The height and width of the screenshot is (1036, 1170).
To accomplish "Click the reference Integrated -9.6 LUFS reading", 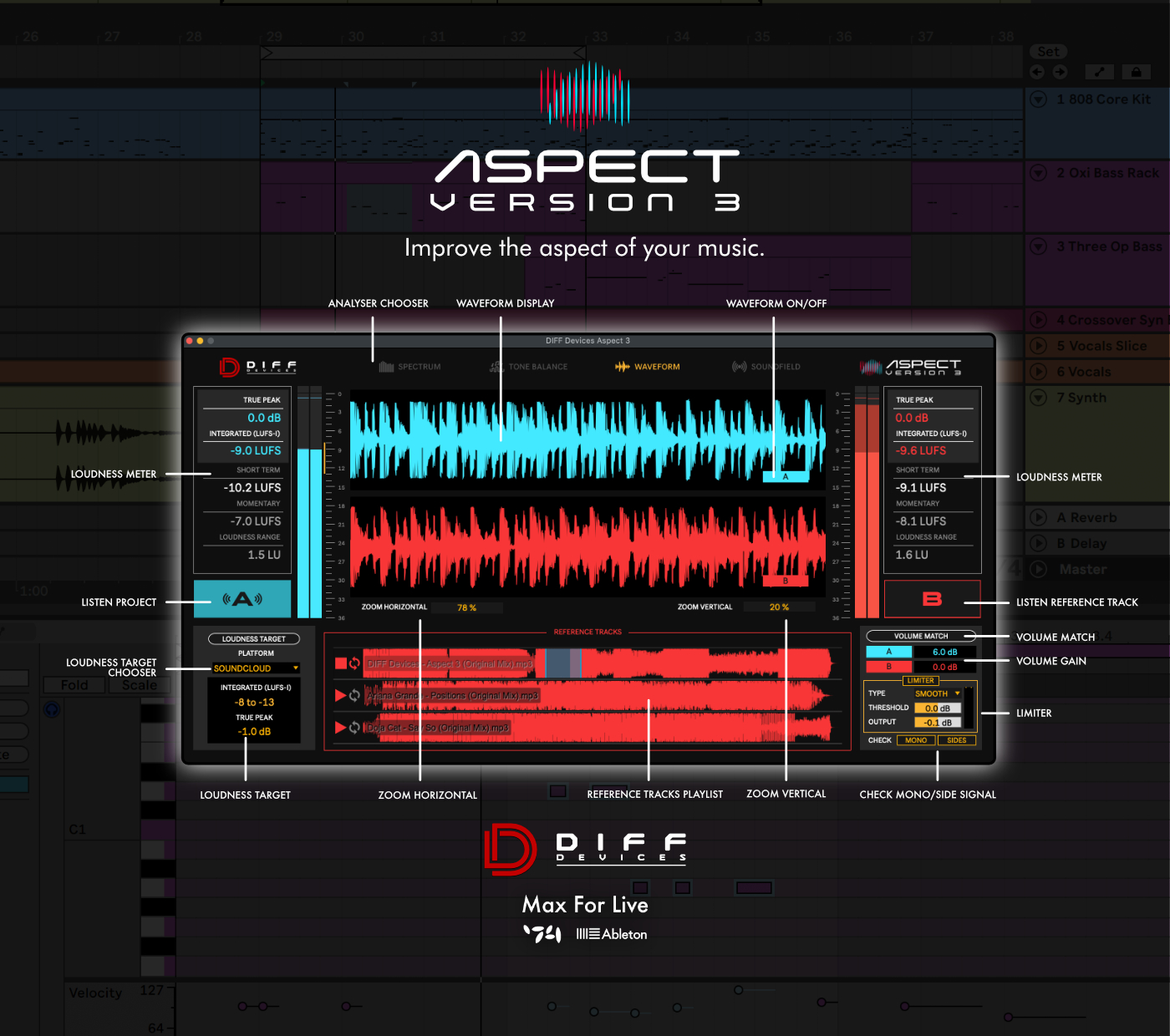I will coord(921,451).
